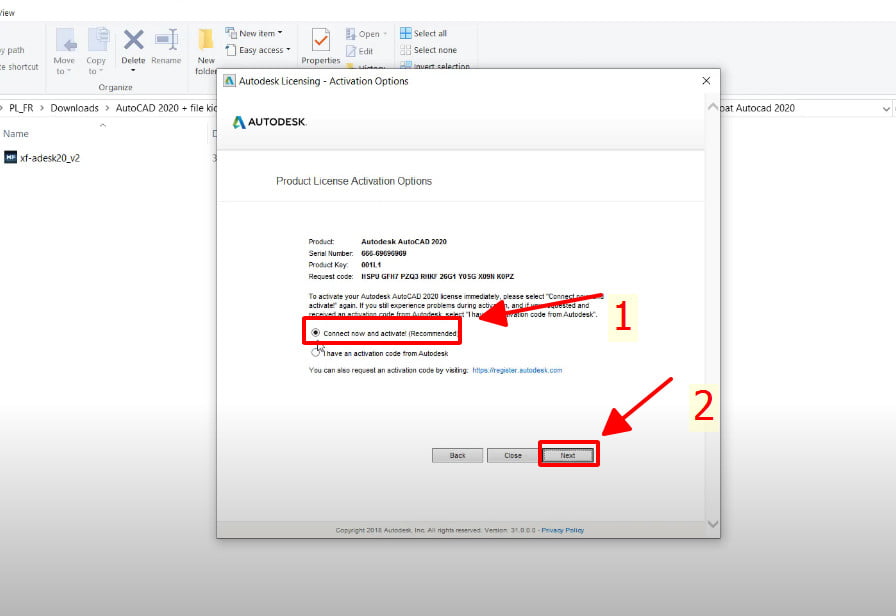Screen dimensions: 896x616
Task: Go Back in the activation dialog
Action: coord(457,455)
